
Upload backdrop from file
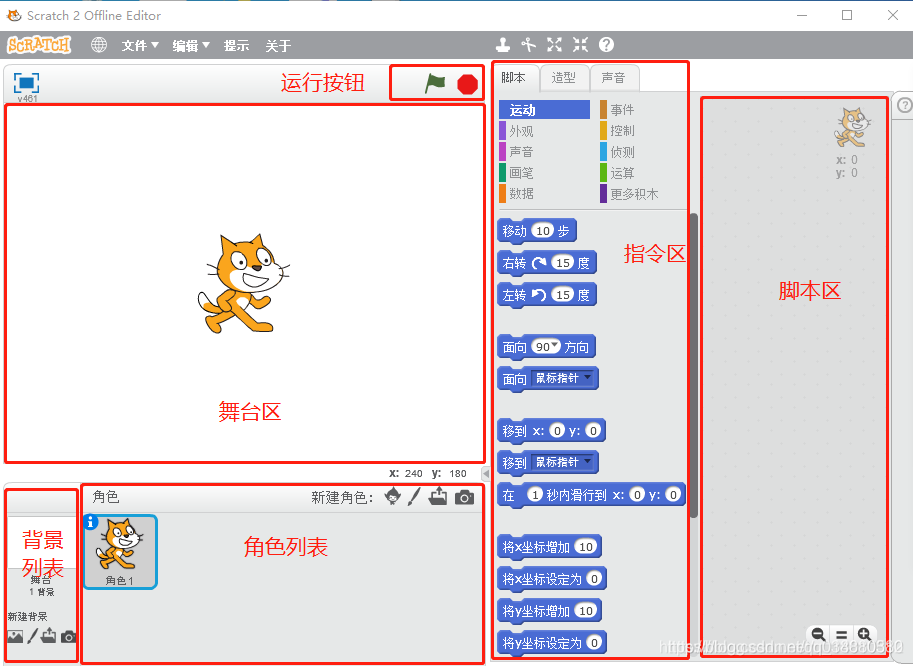click(49, 635)
